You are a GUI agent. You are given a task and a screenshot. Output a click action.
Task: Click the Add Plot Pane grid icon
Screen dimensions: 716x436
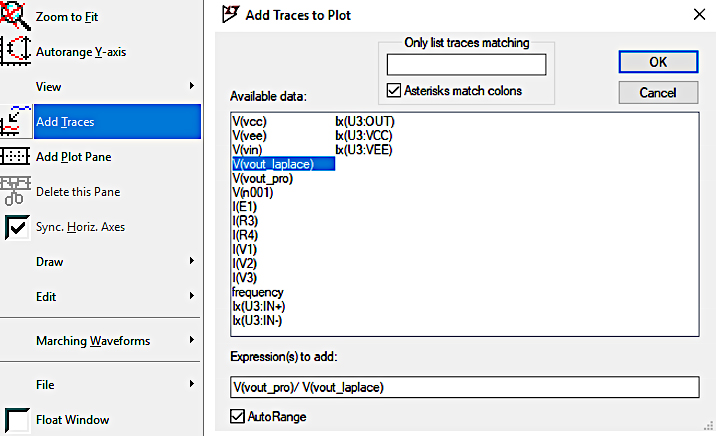[16, 156]
